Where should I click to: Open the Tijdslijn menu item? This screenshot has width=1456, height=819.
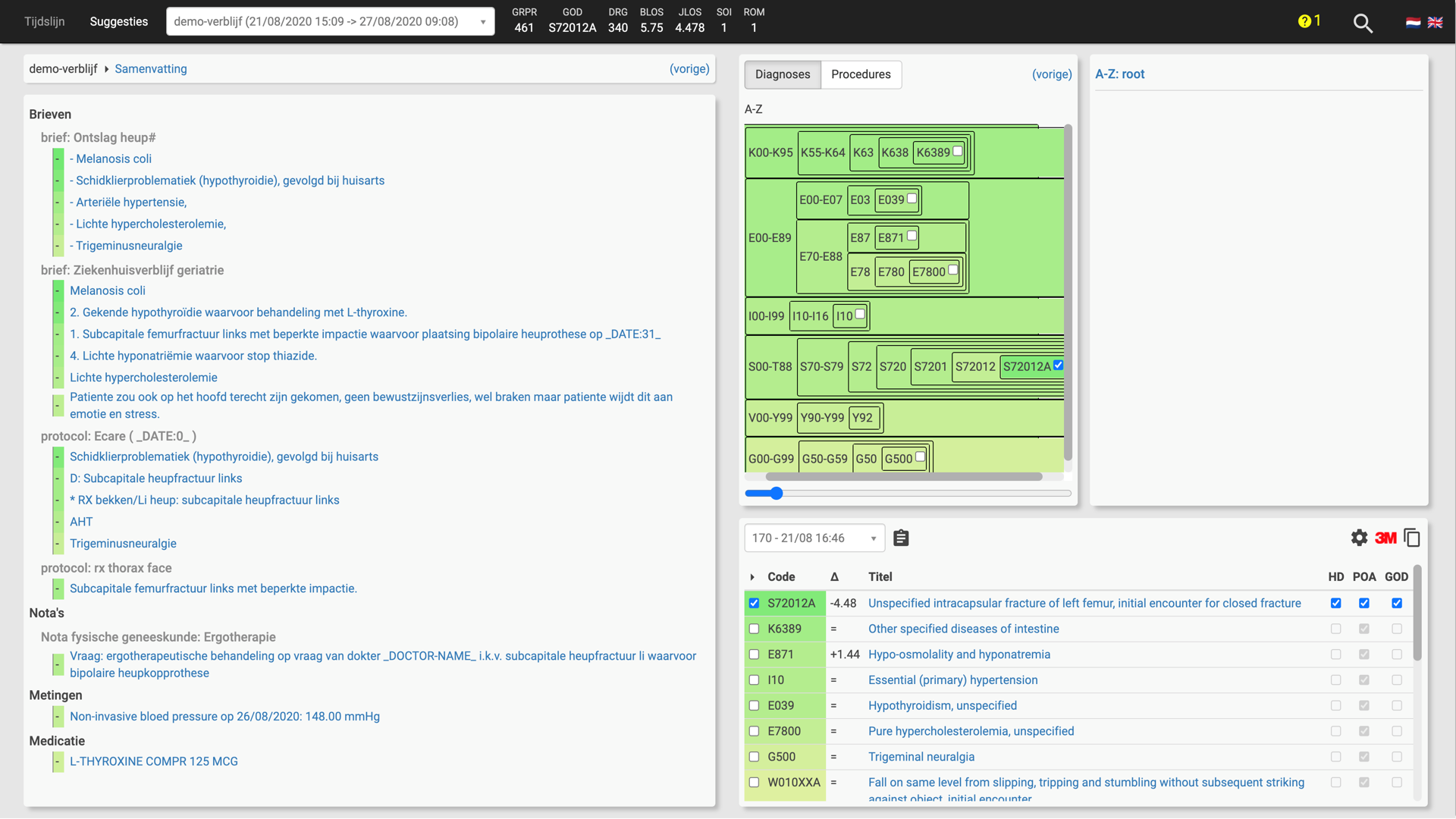tap(45, 21)
